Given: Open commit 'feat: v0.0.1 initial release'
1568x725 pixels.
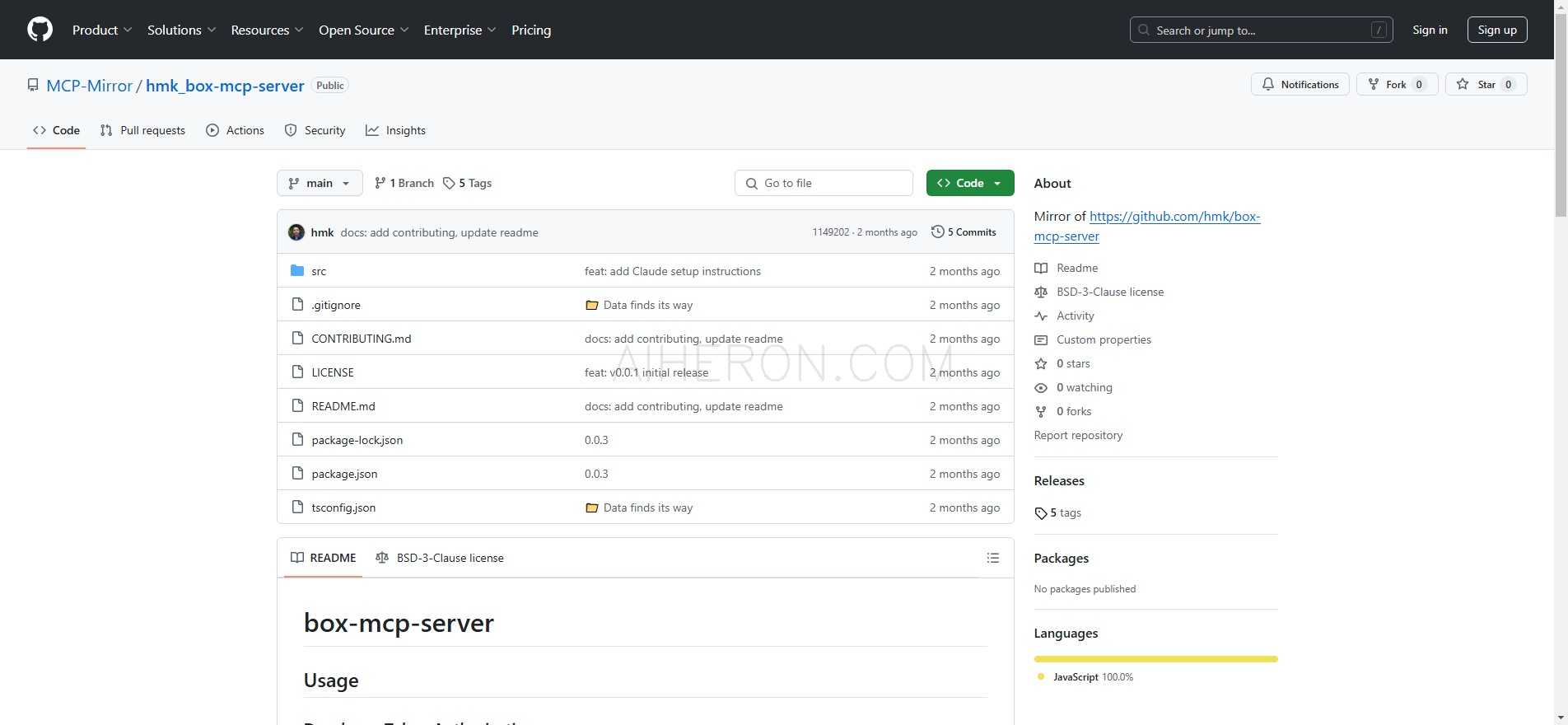Looking at the screenshot, I should [646, 372].
